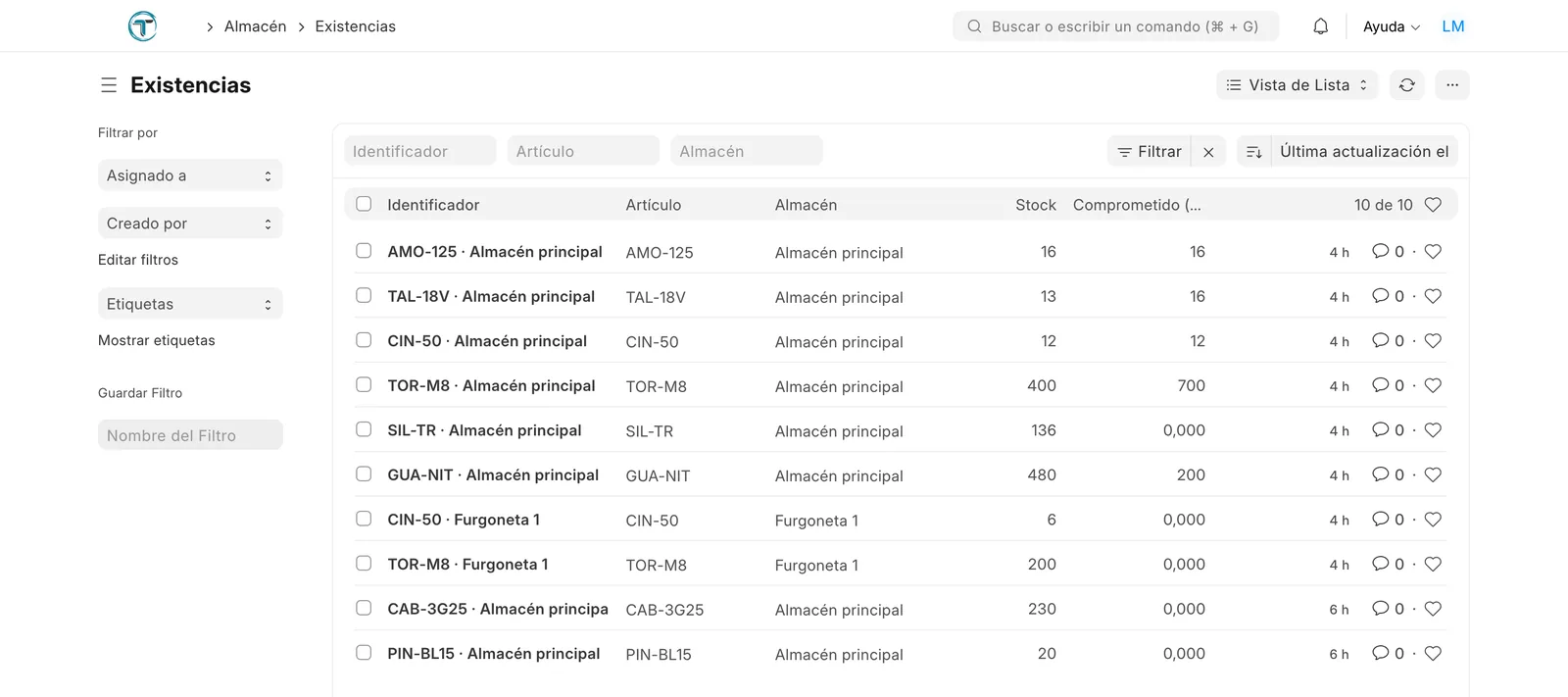1568x697 pixels.
Task: Like the CIN-50 Furgoneta 1 row
Action: coord(1433,520)
